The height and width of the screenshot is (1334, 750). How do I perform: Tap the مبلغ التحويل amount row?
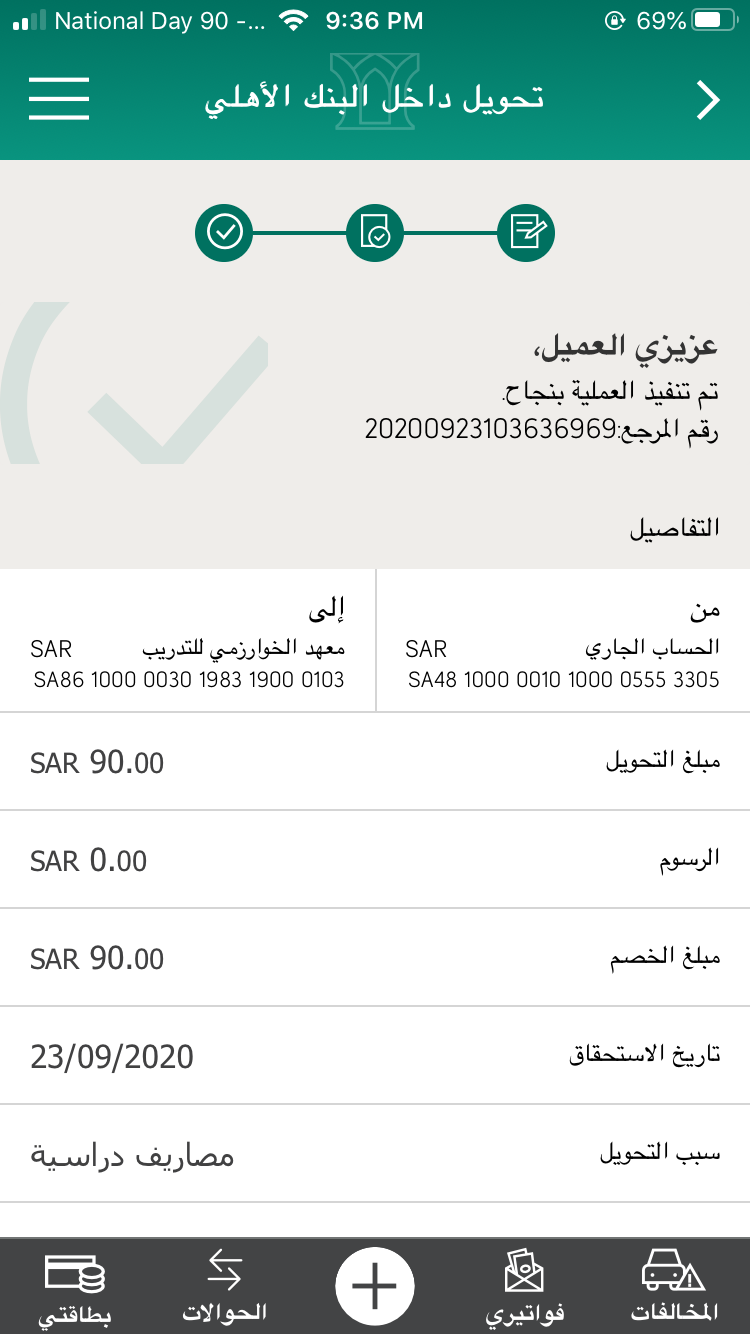pyautogui.click(x=375, y=762)
